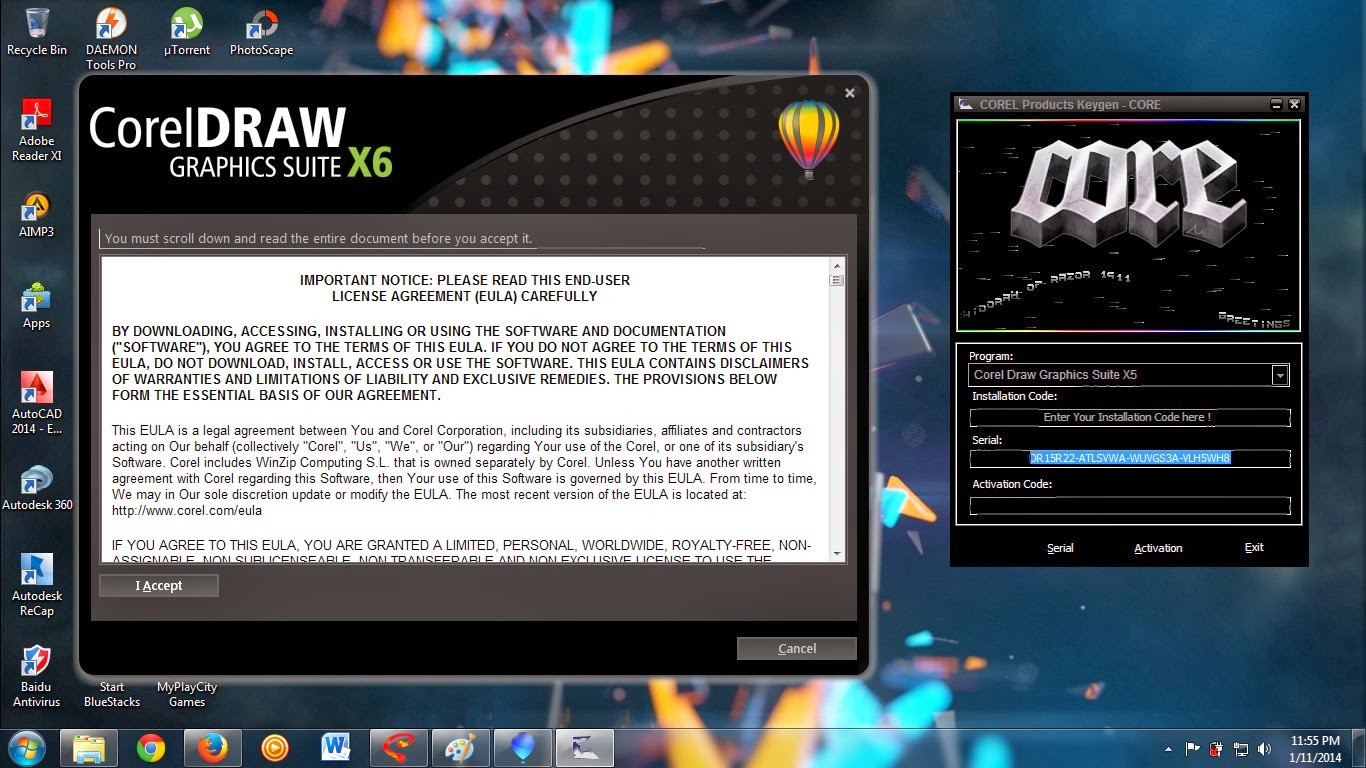
Task: Launch Firefox from the taskbar
Action: click(x=213, y=748)
